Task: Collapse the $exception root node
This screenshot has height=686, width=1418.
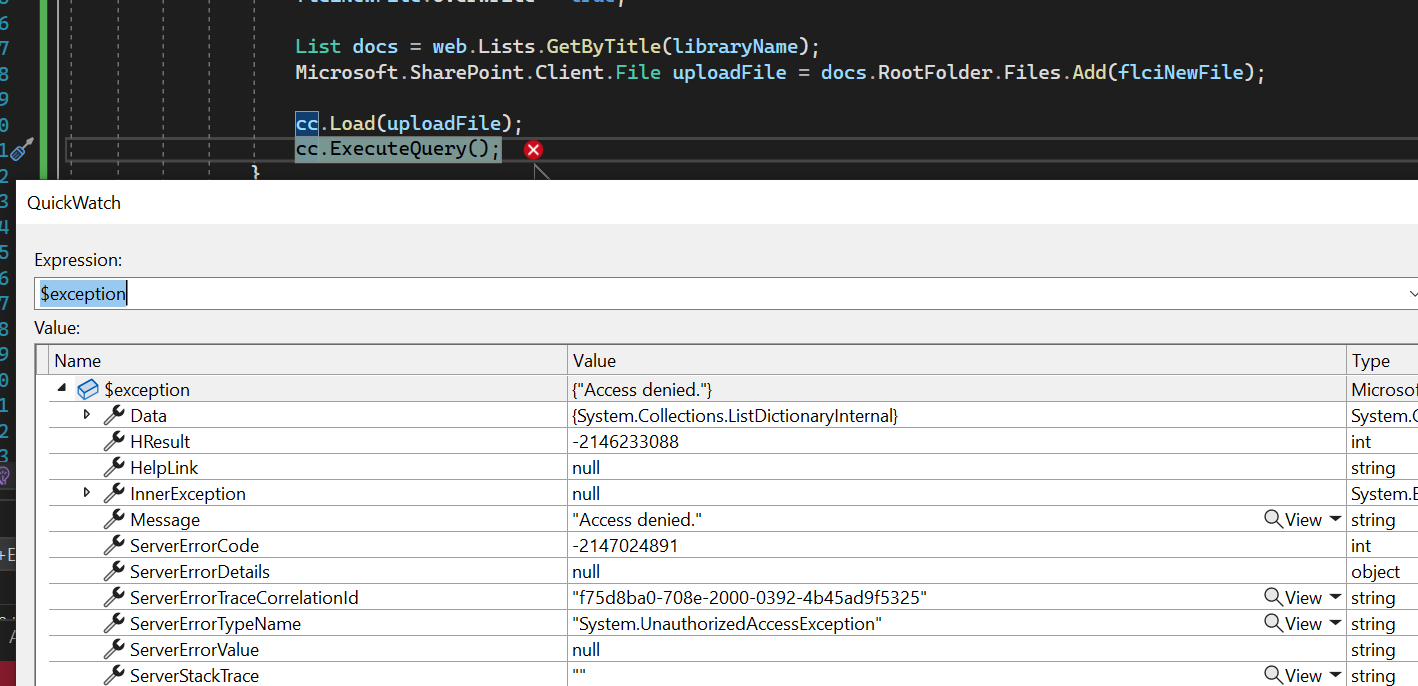Action: click(63, 388)
